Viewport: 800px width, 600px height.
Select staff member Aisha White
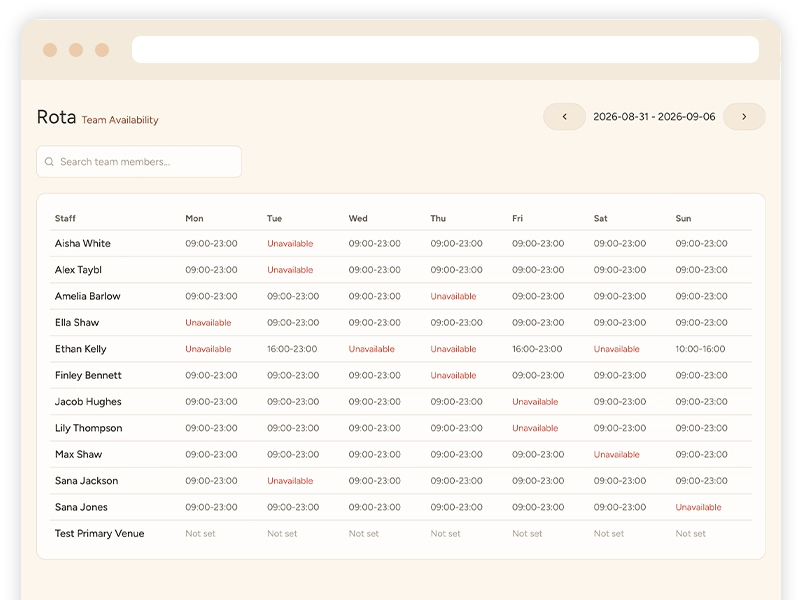(83, 243)
